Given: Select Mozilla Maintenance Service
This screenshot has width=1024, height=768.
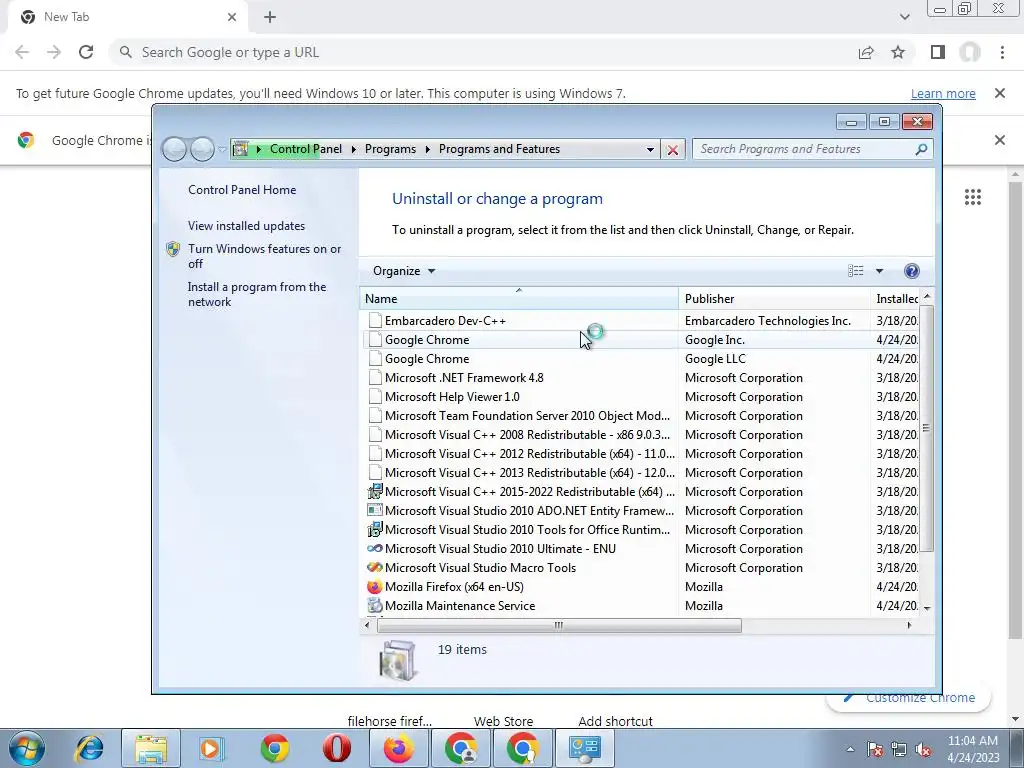Looking at the screenshot, I should point(639,605).
